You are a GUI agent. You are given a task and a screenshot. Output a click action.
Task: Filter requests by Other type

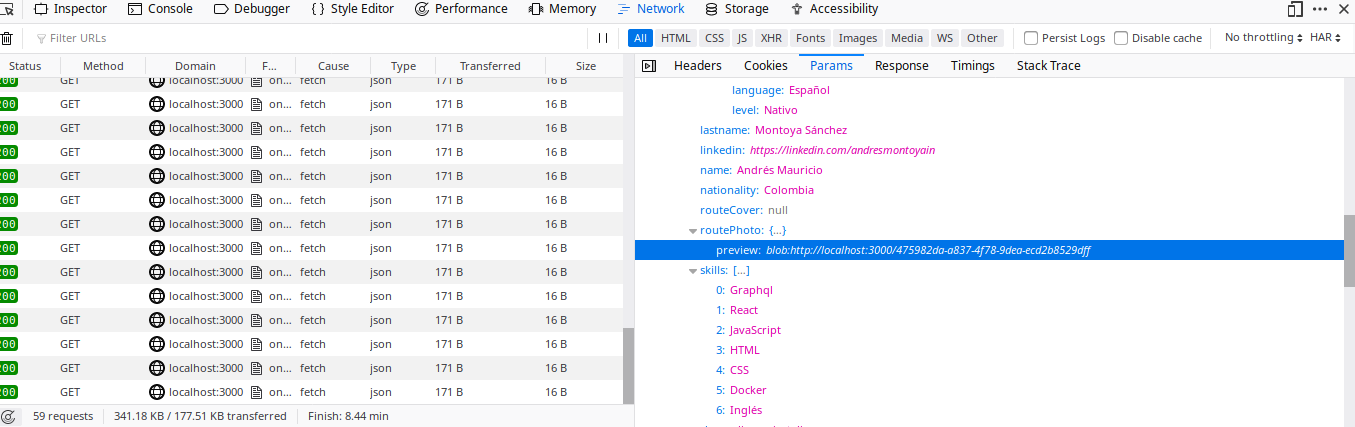982,38
